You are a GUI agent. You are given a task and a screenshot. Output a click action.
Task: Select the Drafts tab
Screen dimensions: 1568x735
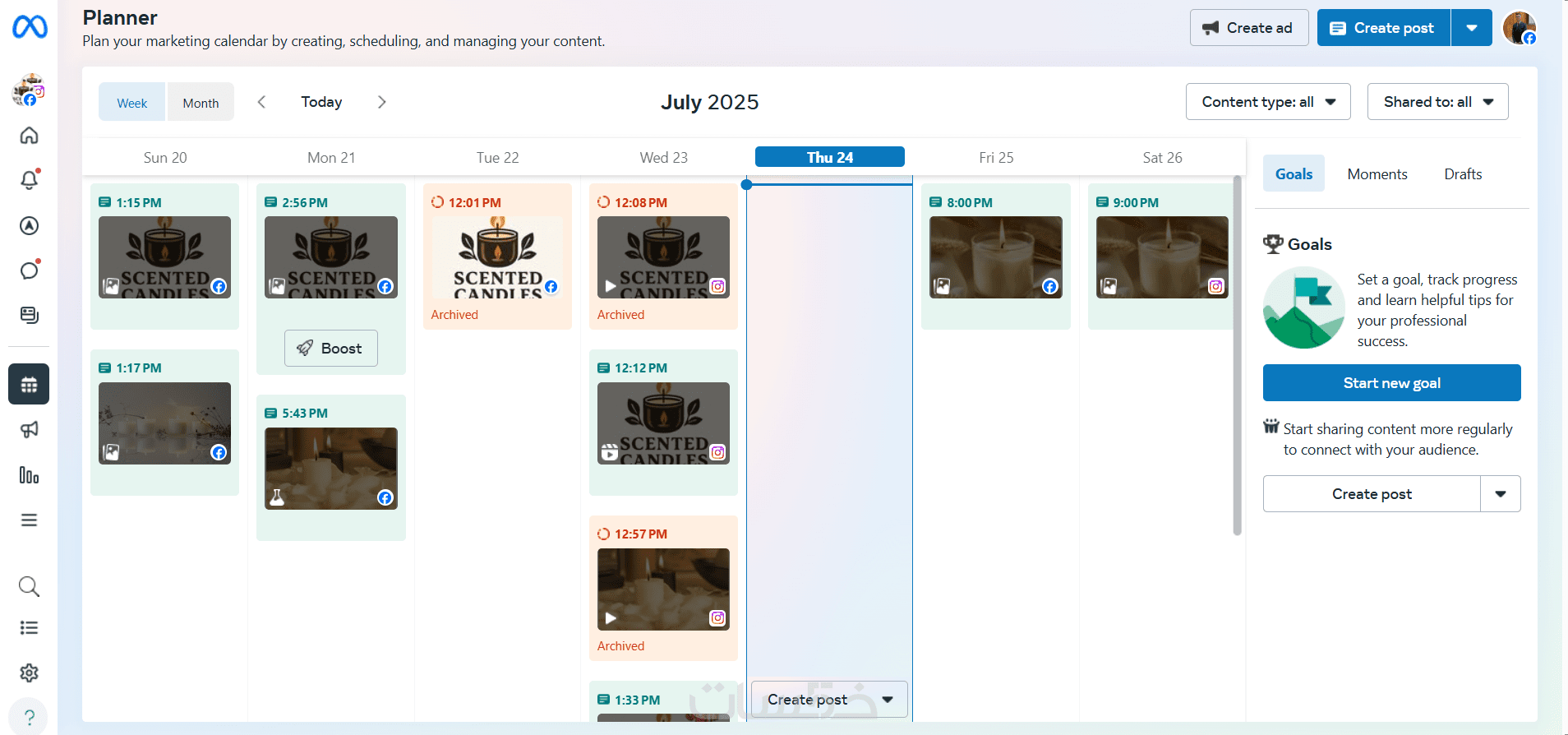1463,173
